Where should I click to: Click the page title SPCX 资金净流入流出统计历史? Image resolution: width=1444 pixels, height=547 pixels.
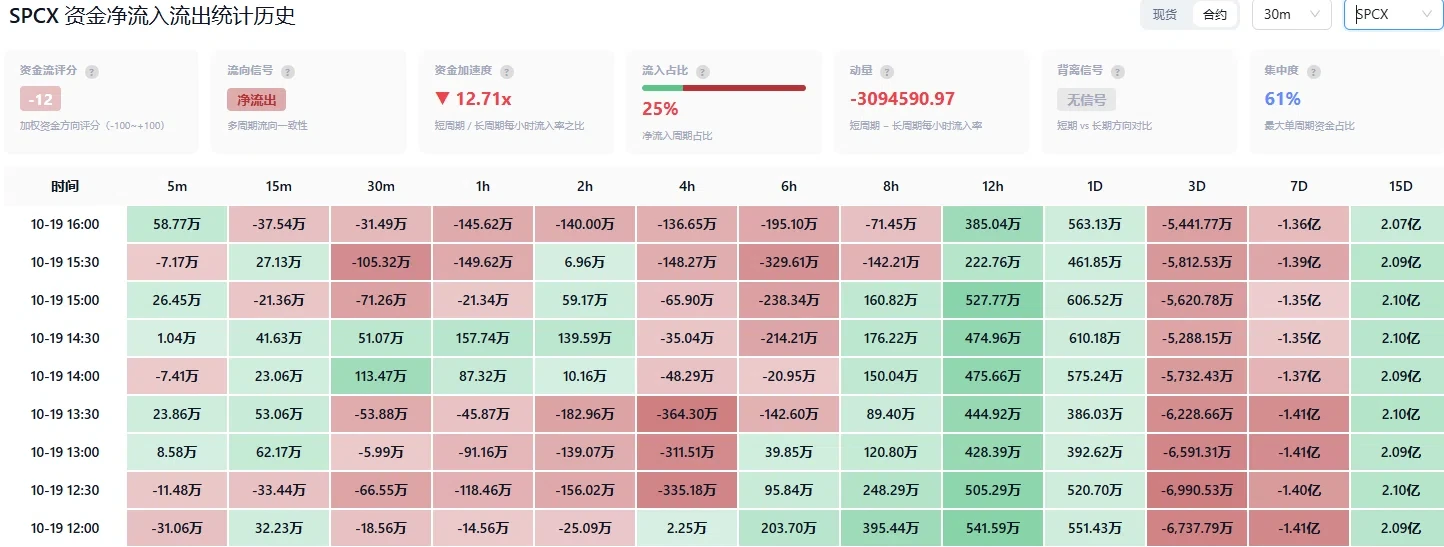(x=152, y=15)
